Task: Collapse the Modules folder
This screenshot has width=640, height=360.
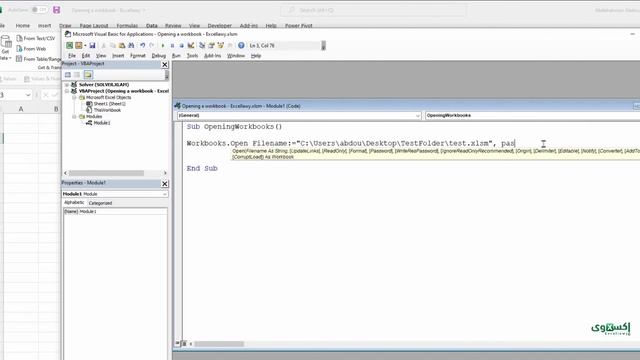Action: click(x=74, y=116)
